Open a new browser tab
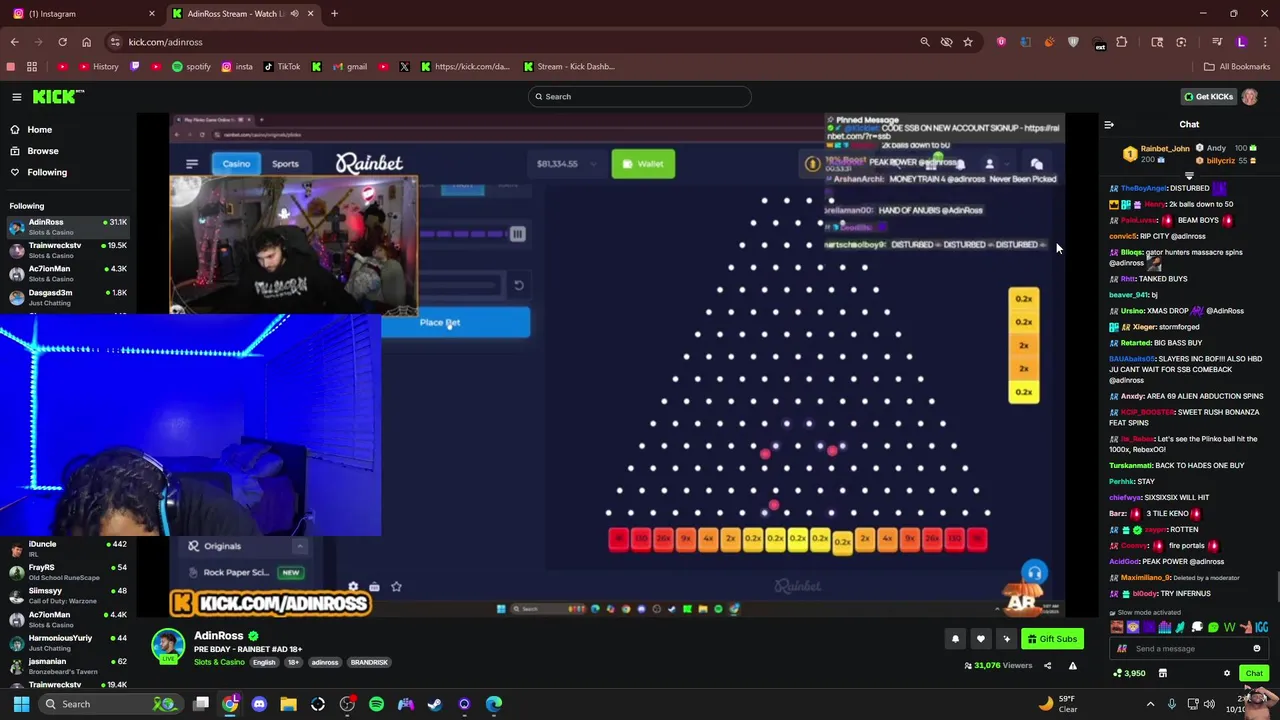Image resolution: width=1280 pixels, height=720 pixels. pos(334,14)
